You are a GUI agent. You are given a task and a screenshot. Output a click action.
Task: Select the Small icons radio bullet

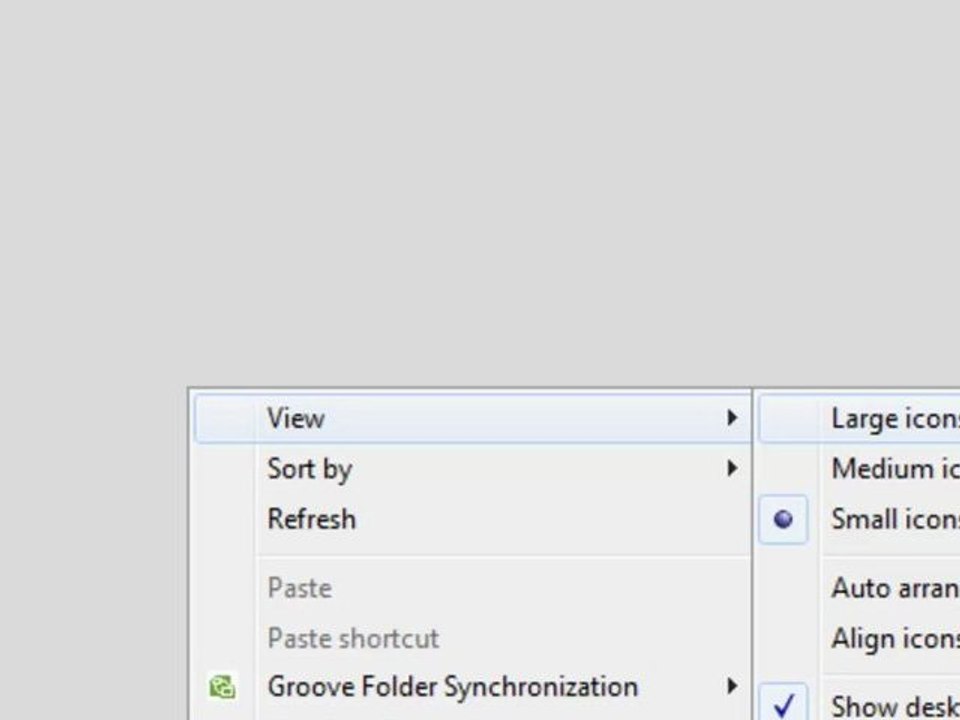coord(783,519)
